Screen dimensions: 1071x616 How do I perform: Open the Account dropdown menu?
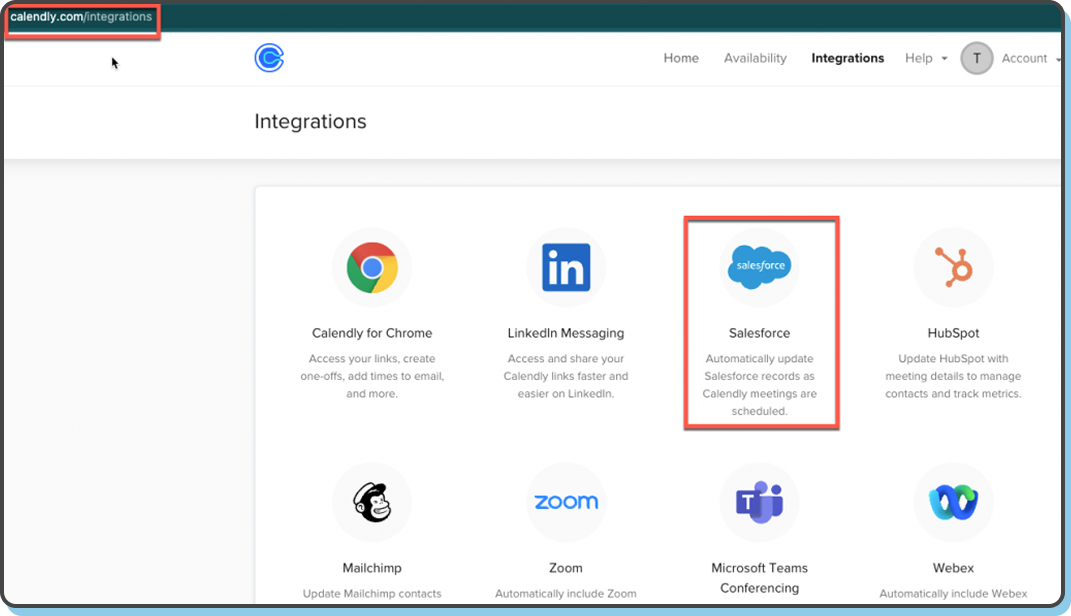[1029, 58]
